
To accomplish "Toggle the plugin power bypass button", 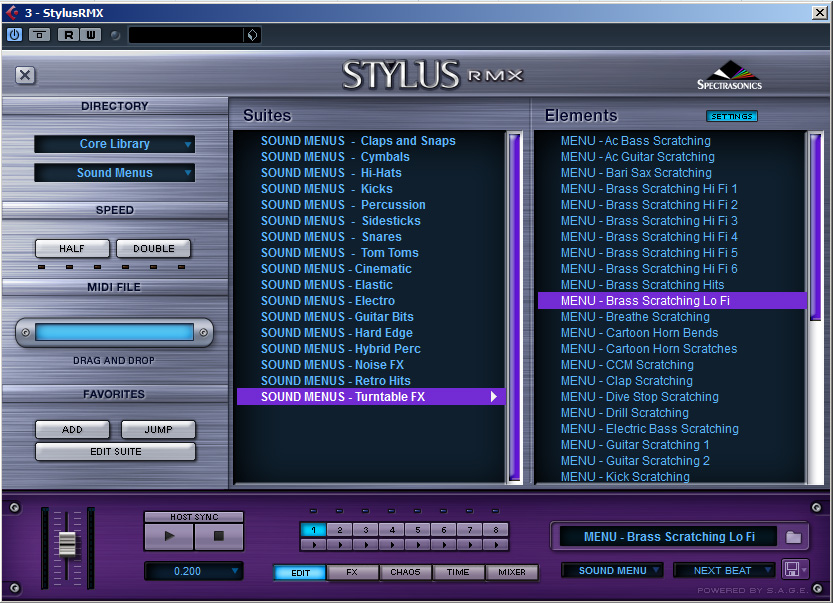I will (14, 35).
